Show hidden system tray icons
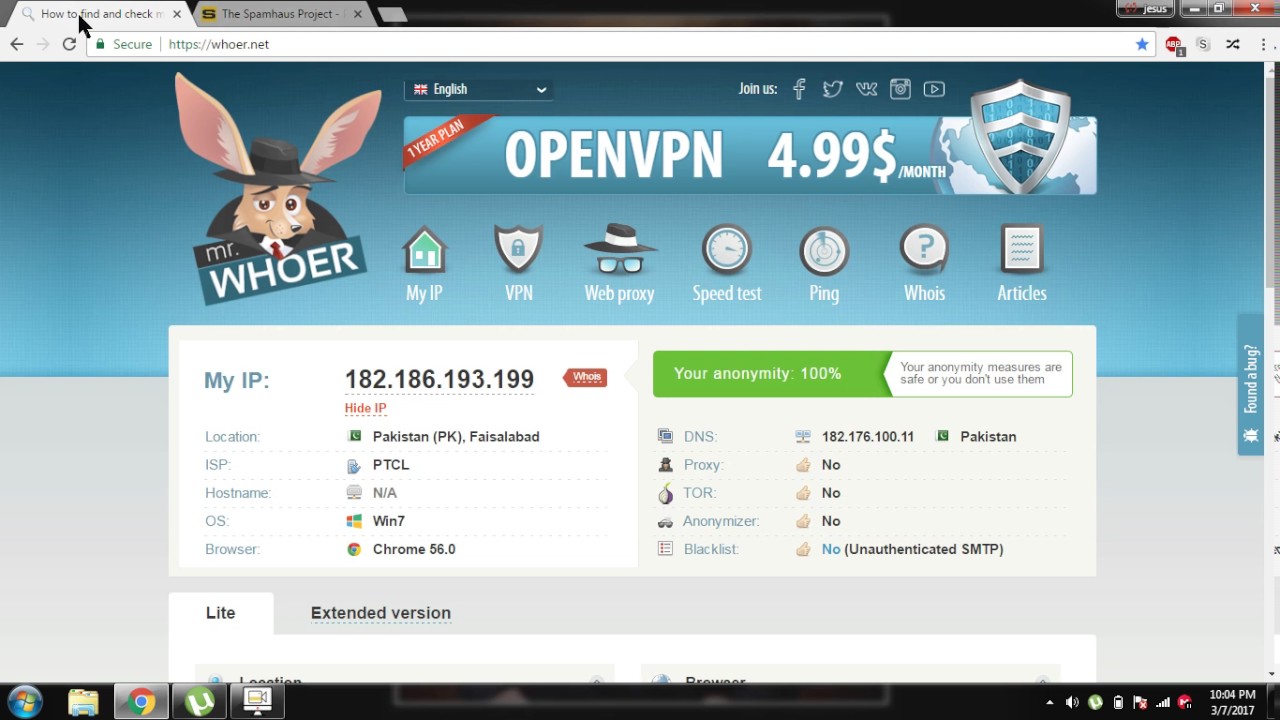Screen dimensions: 1280x720 pos(1050,702)
